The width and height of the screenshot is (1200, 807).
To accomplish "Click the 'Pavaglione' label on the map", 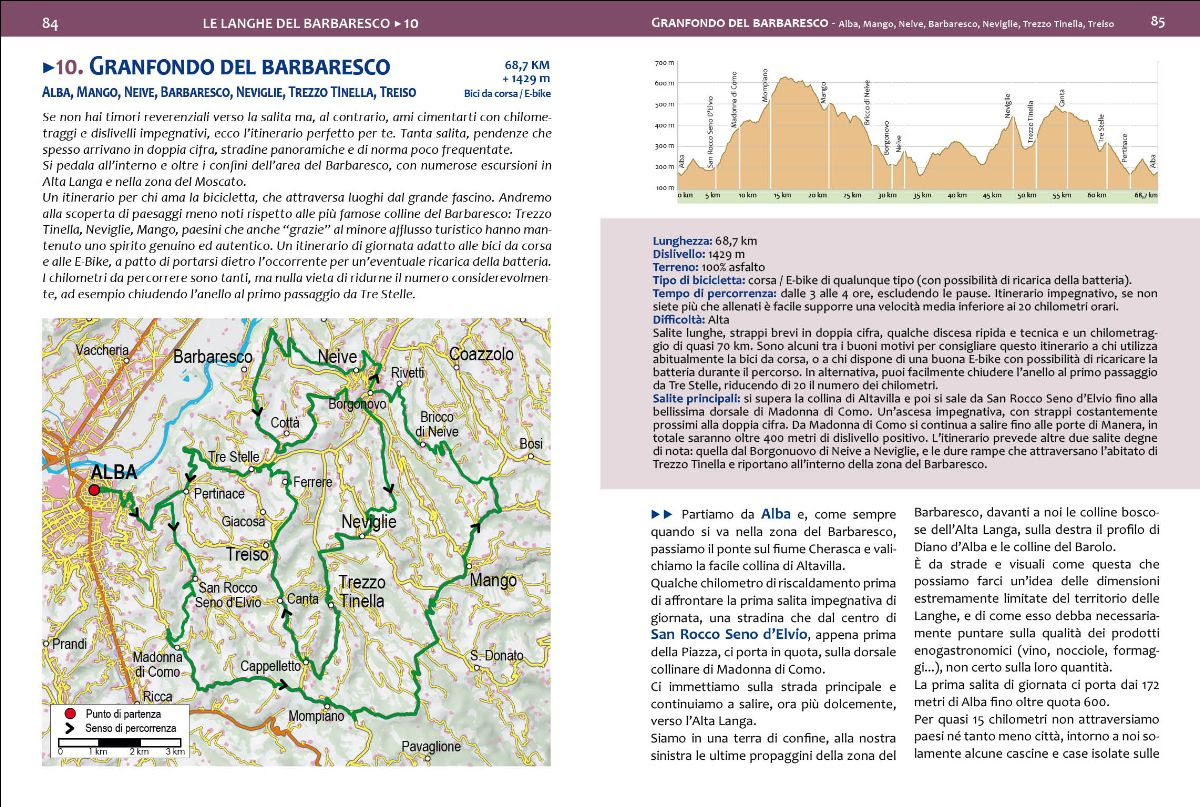I will click(431, 746).
